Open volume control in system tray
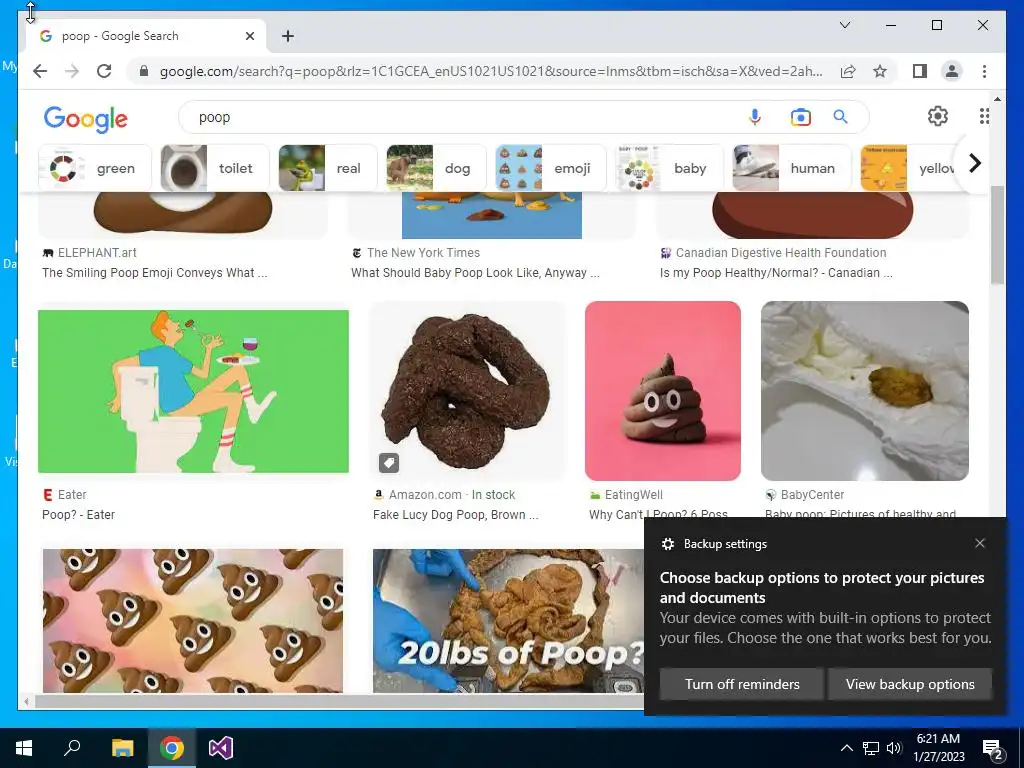This screenshot has height=768, width=1024. [894, 748]
